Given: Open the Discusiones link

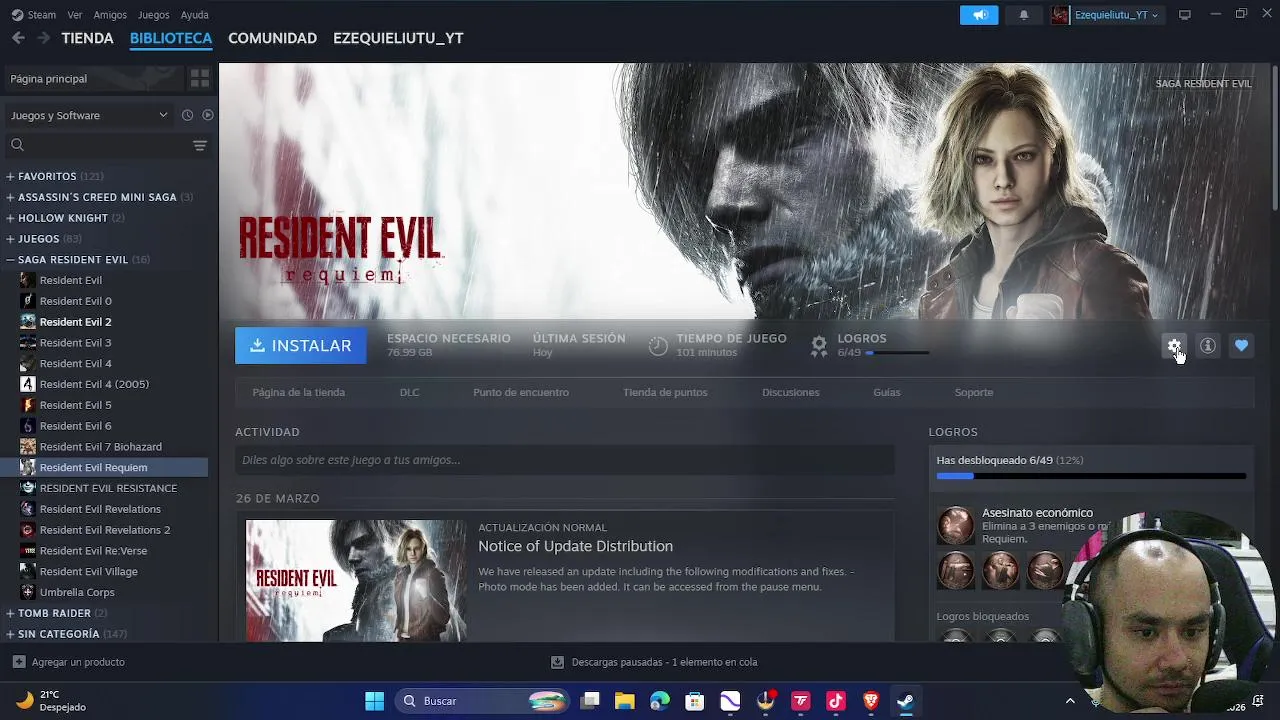Looking at the screenshot, I should tap(790, 392).
